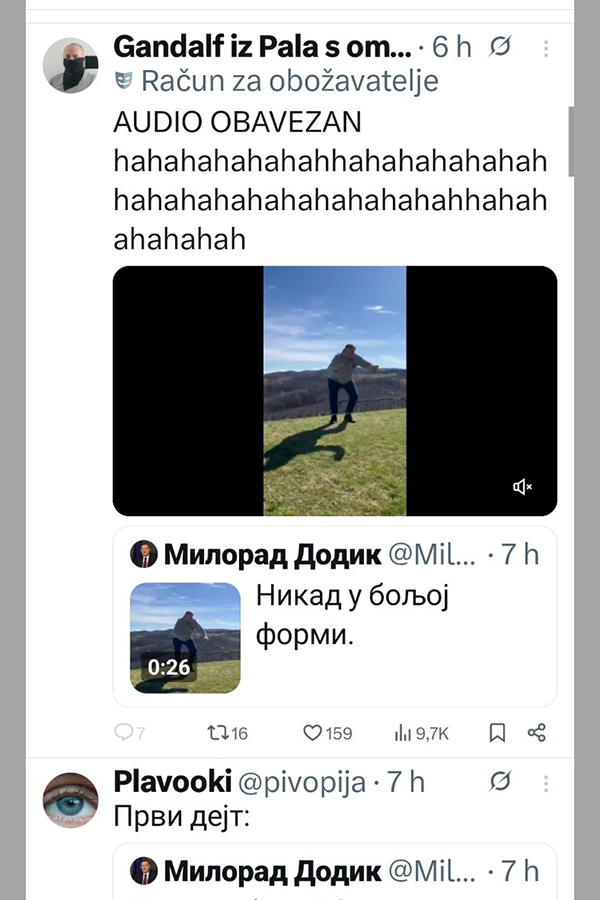Open Plavooki's blue eye avatar
The height and width of the screenshot is (900, 600).
(71, 800)
